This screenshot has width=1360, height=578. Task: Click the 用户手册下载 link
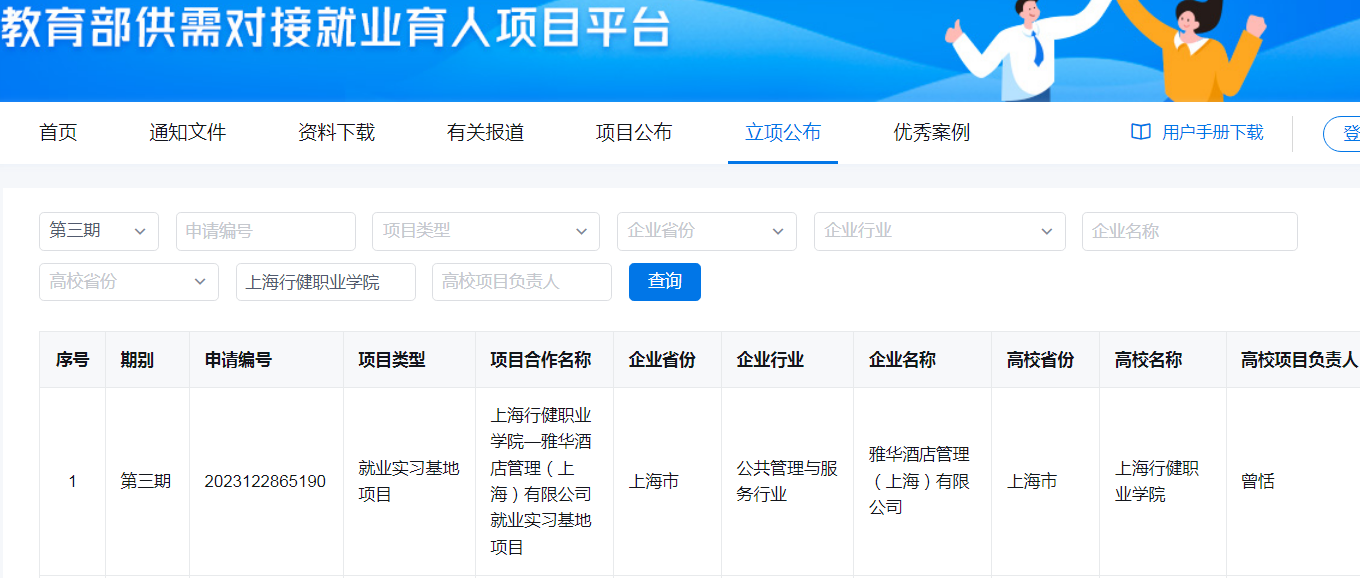pos(1212,132)
